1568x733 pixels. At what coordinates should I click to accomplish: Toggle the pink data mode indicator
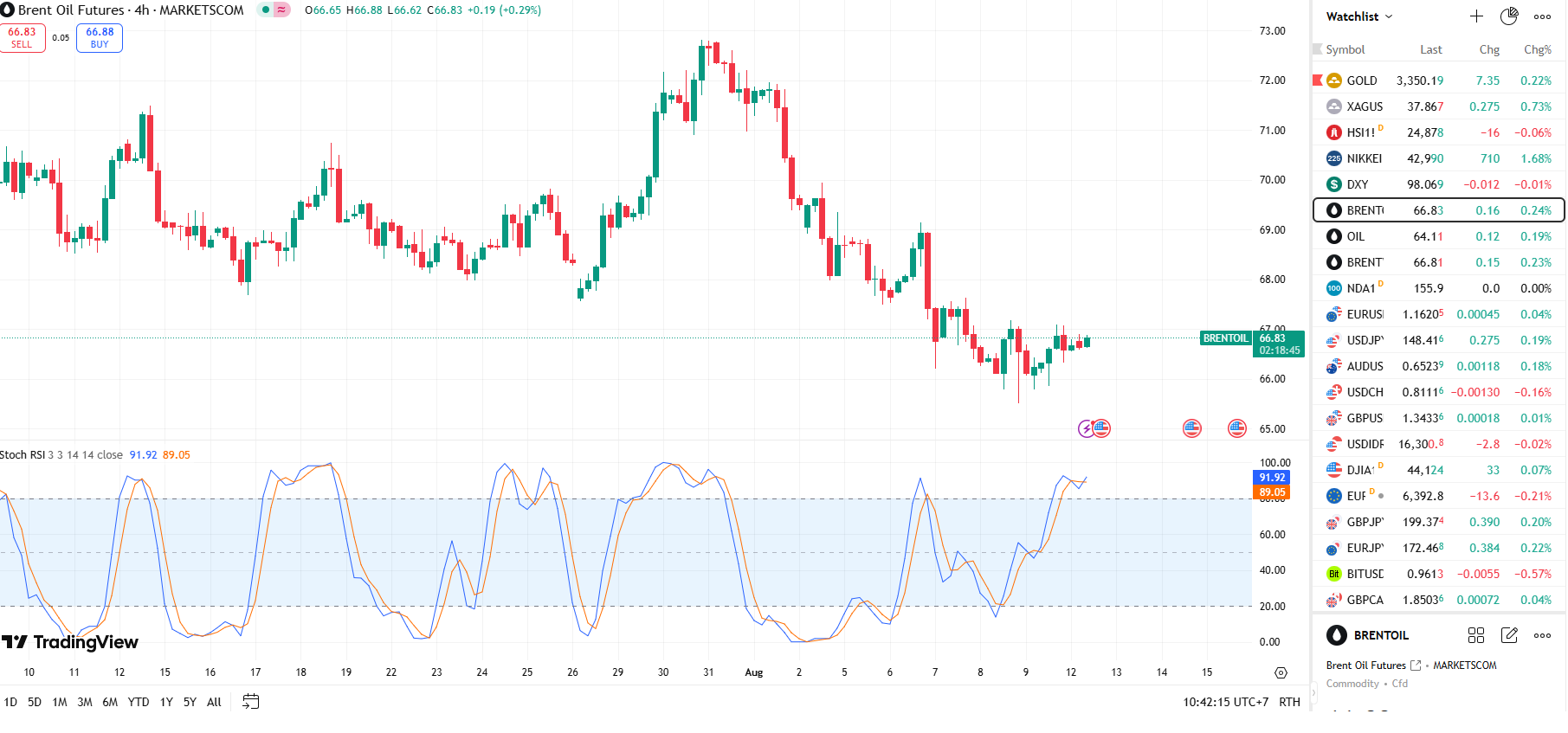tap(282, 10)
